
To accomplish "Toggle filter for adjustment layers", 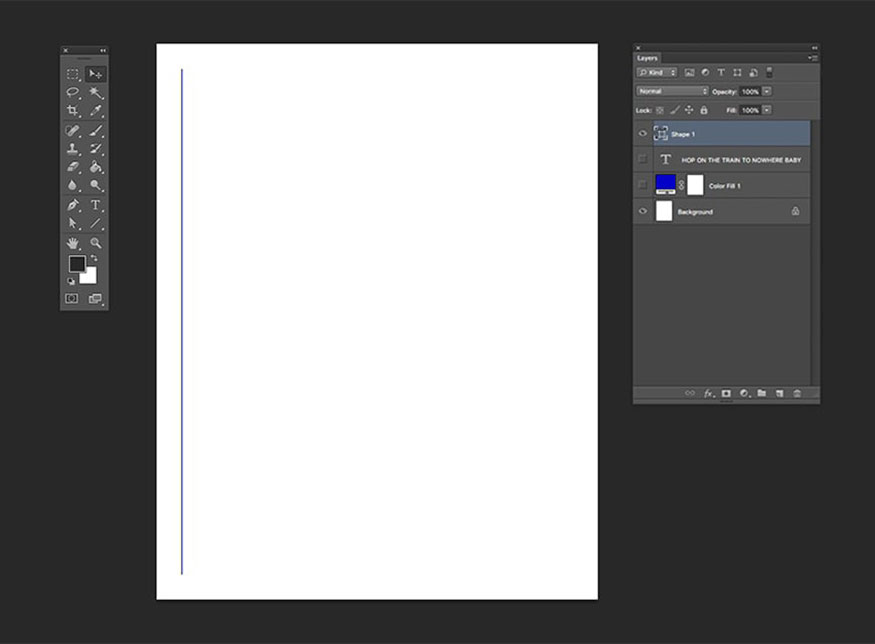I will [705, 73].
